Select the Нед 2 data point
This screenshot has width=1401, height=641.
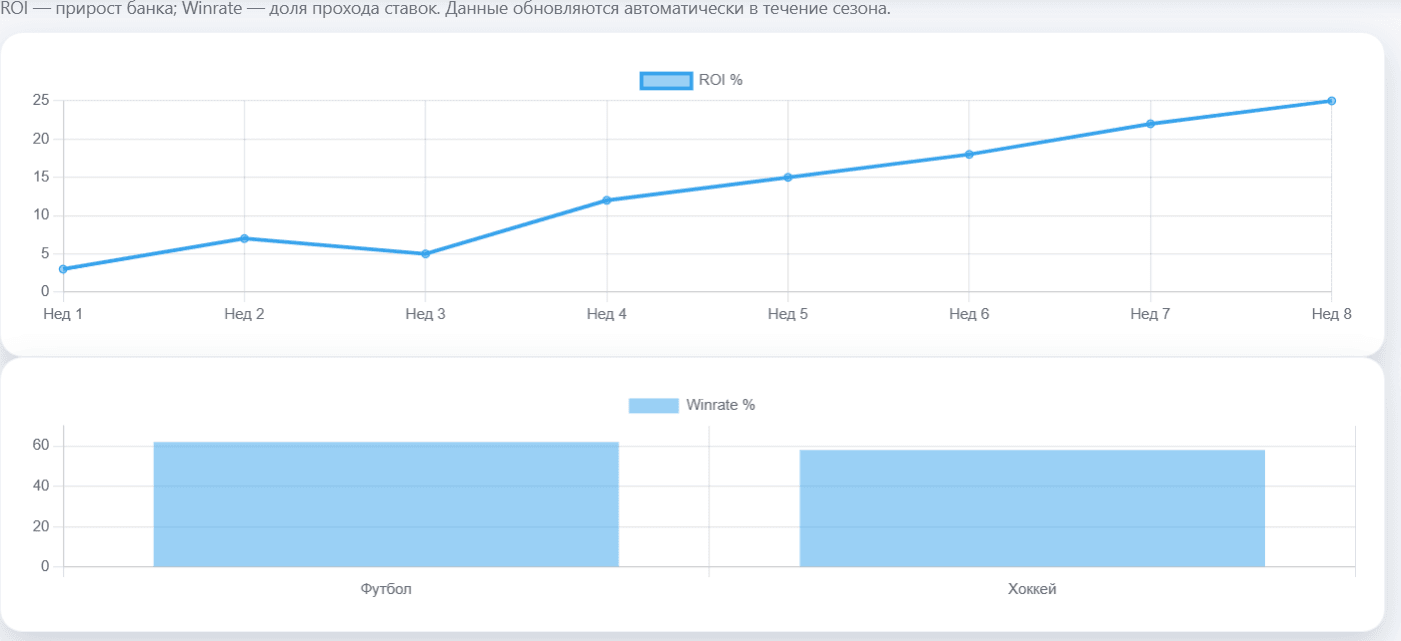click(244, 238)
